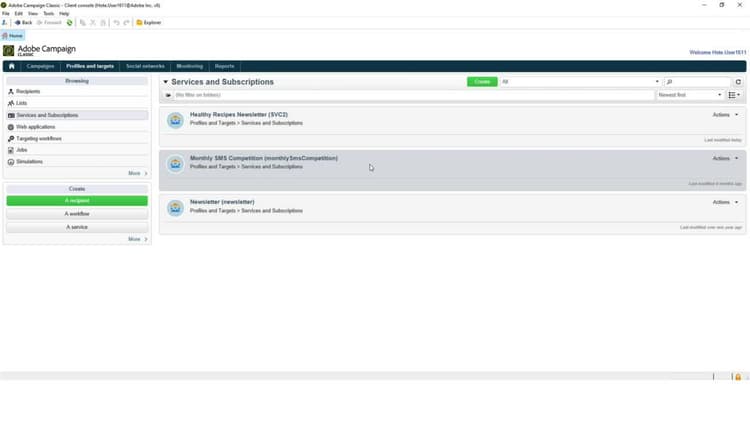750x421 pixels.
Task: Expand More under Create
Action: [x=138, y=239]
